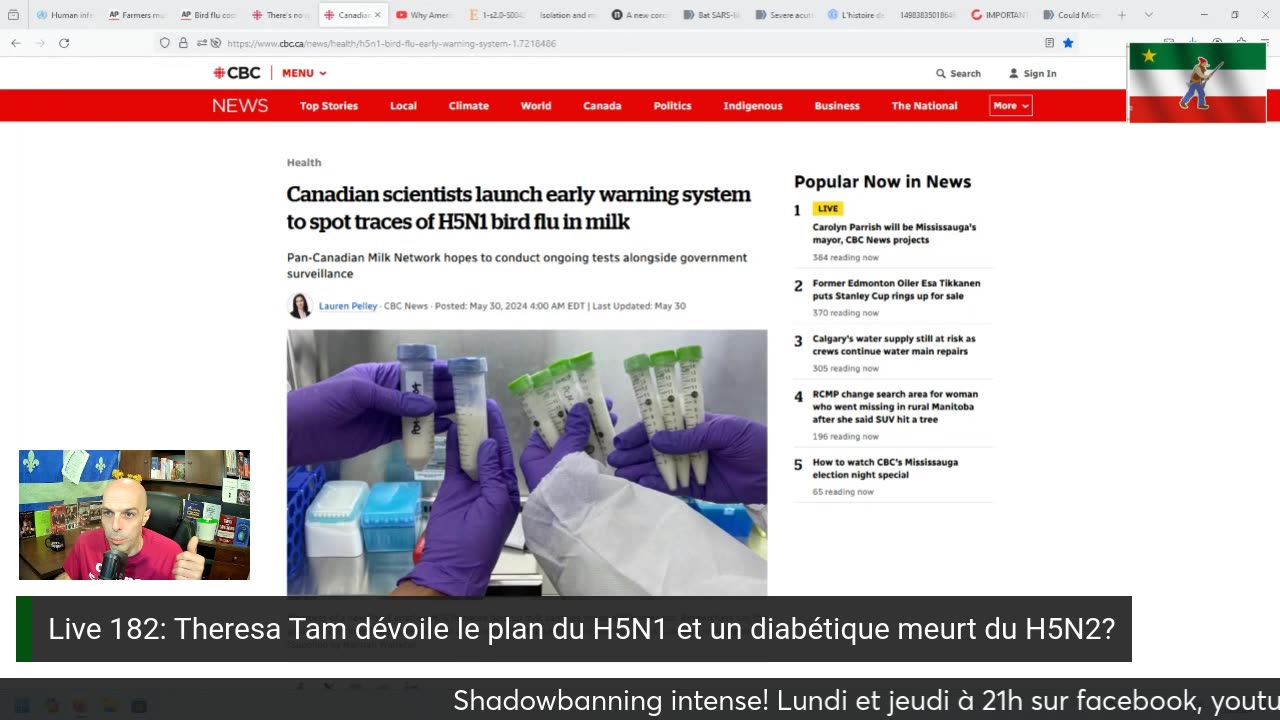Click the Windows Start button on taskbar
The width and height of the screenshot is (1280, 720).
[22, 705]
